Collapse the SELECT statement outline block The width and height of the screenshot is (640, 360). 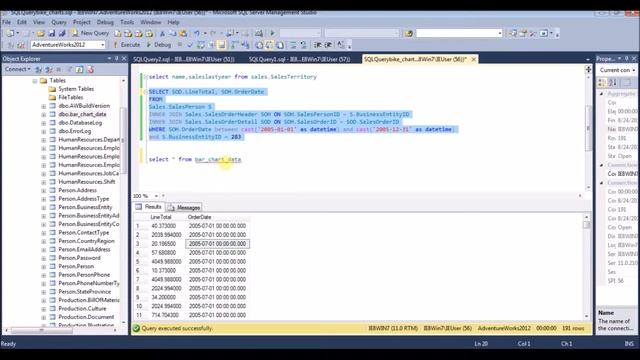click(146, 92)
